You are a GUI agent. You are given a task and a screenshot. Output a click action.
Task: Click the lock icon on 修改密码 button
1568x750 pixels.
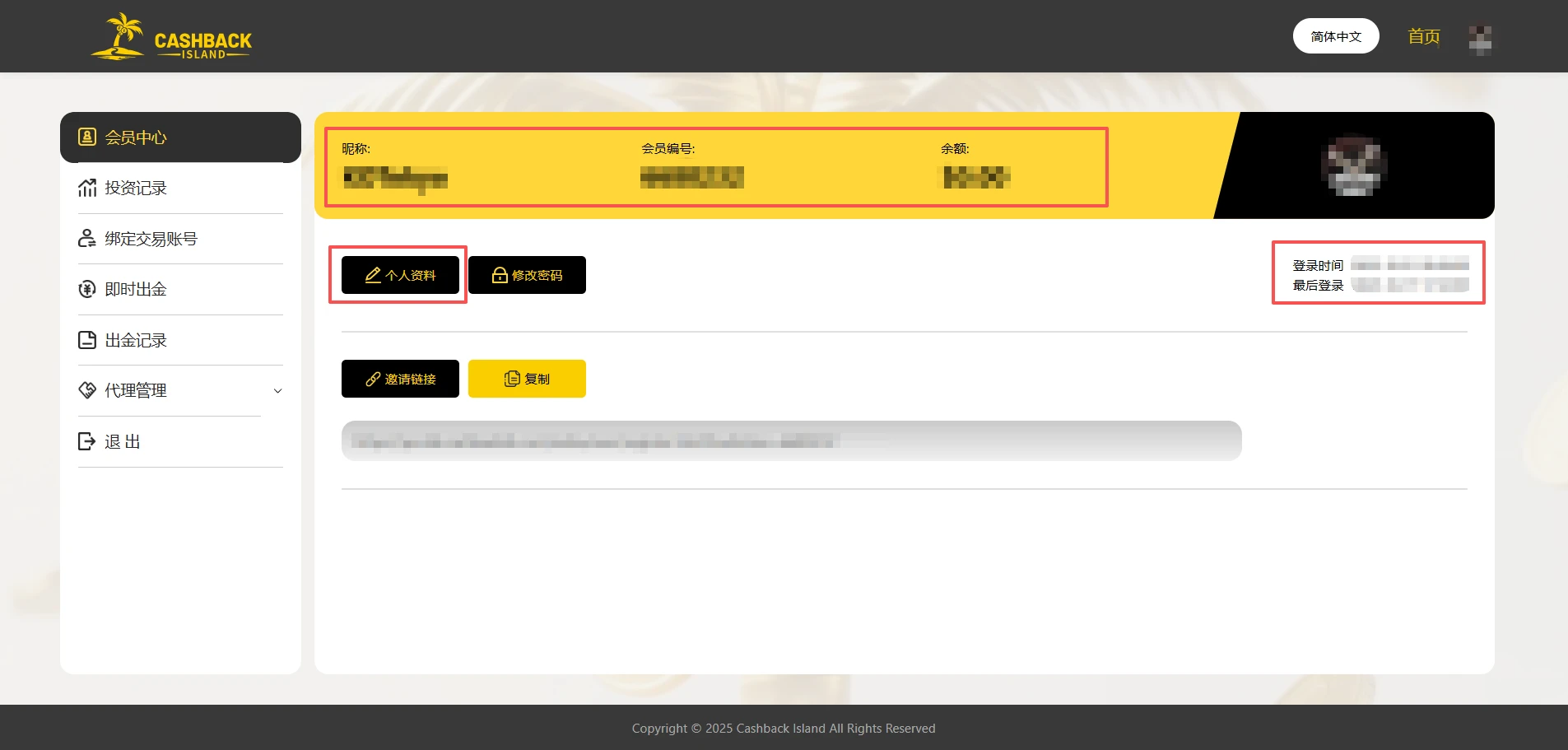tap(499, 275)
